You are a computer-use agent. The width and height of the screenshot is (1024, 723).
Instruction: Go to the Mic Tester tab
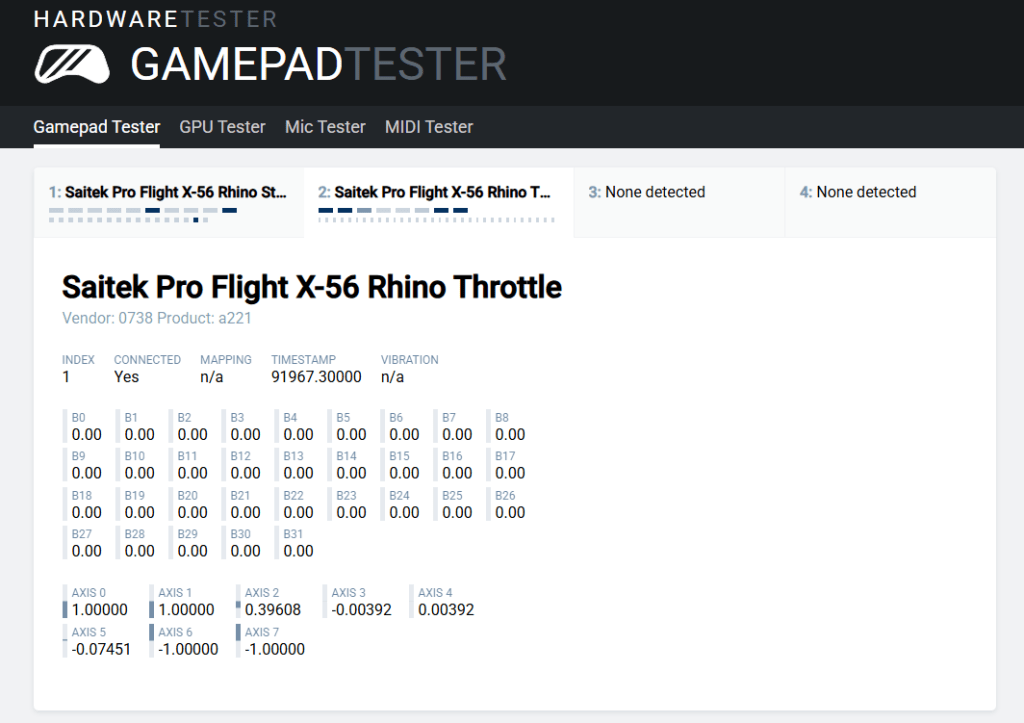tap(325, 127)
